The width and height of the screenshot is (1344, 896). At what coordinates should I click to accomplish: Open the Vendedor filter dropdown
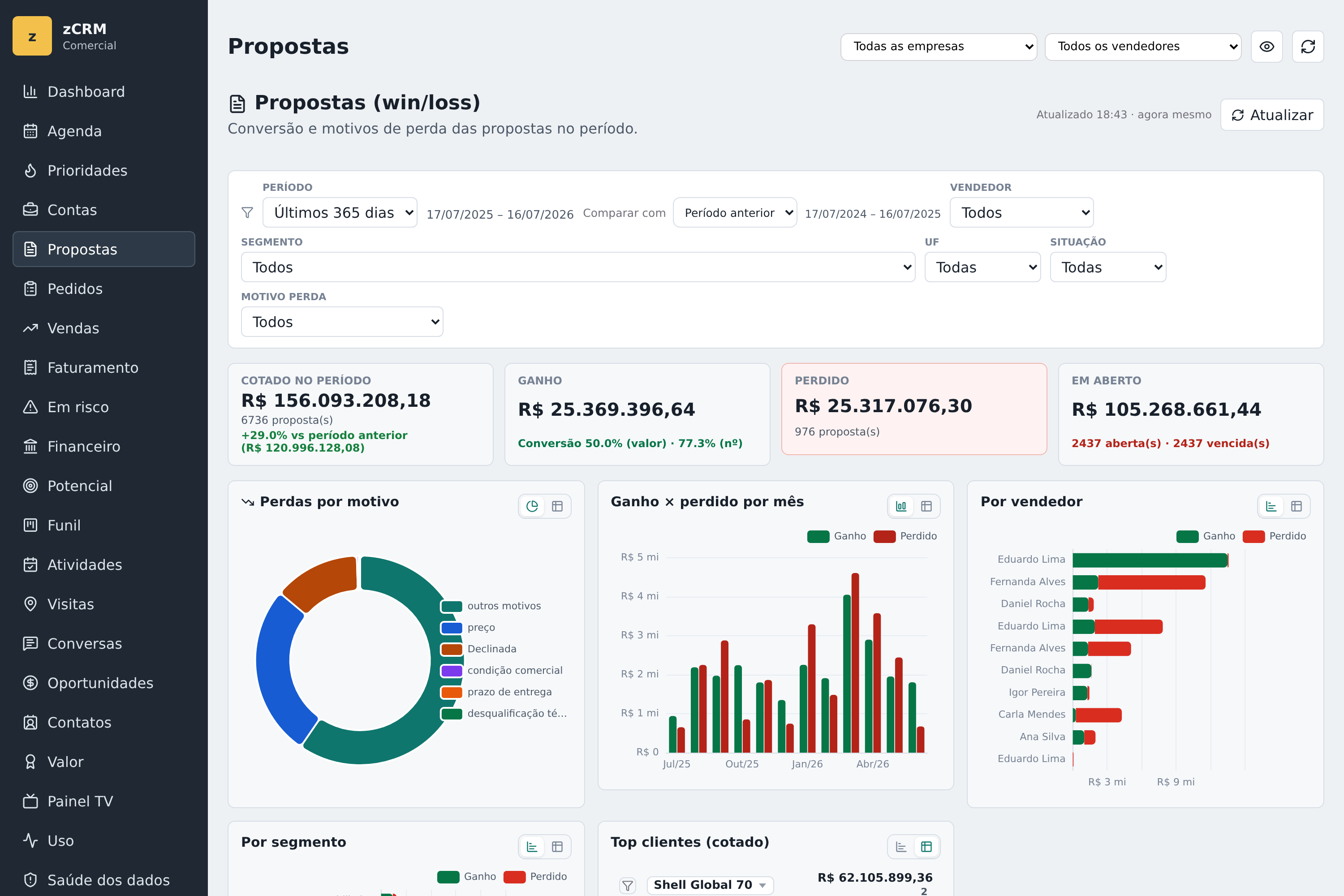coord(1022,212)
